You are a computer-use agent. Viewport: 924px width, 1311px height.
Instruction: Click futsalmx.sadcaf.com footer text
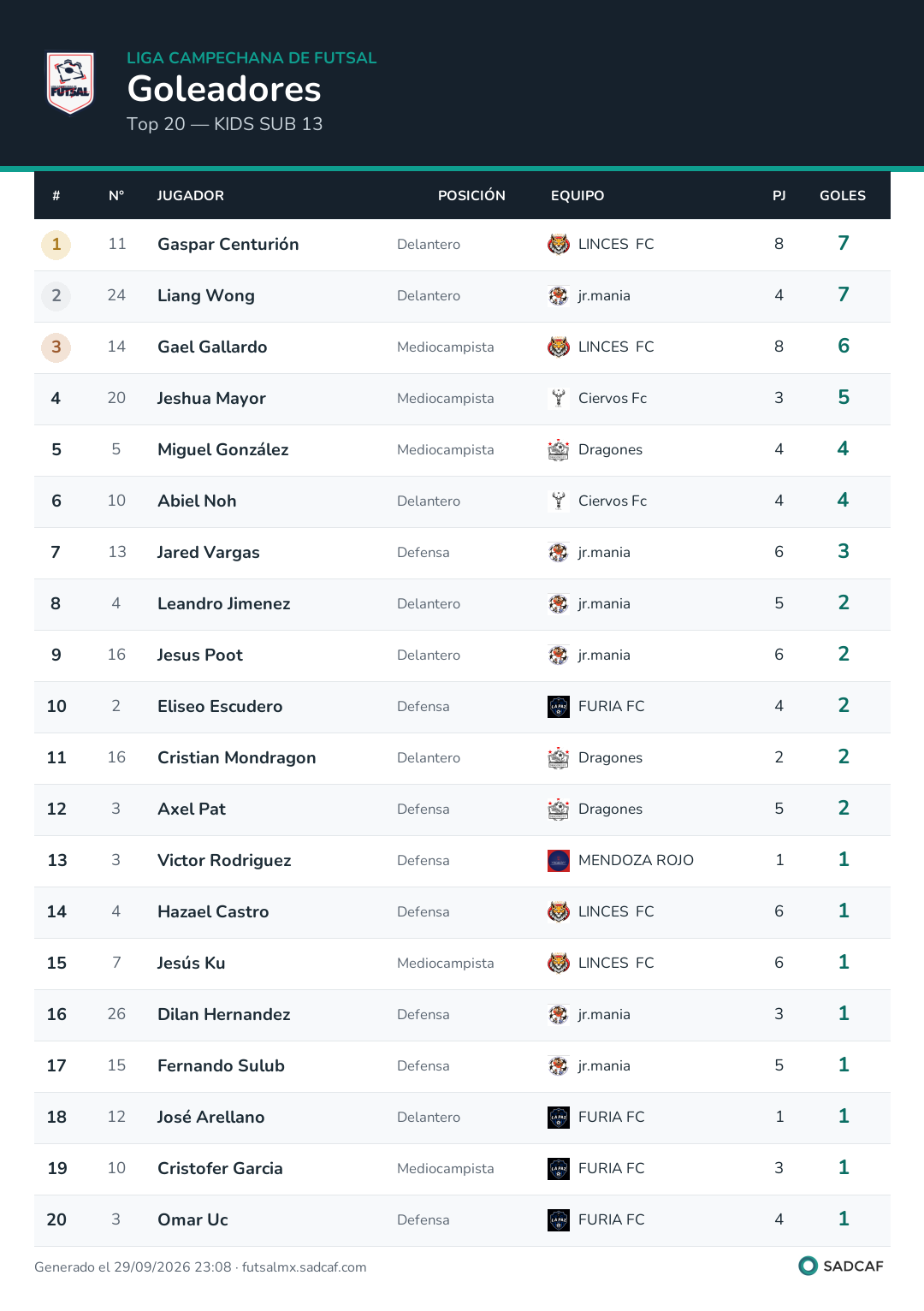pos(304,1267)
